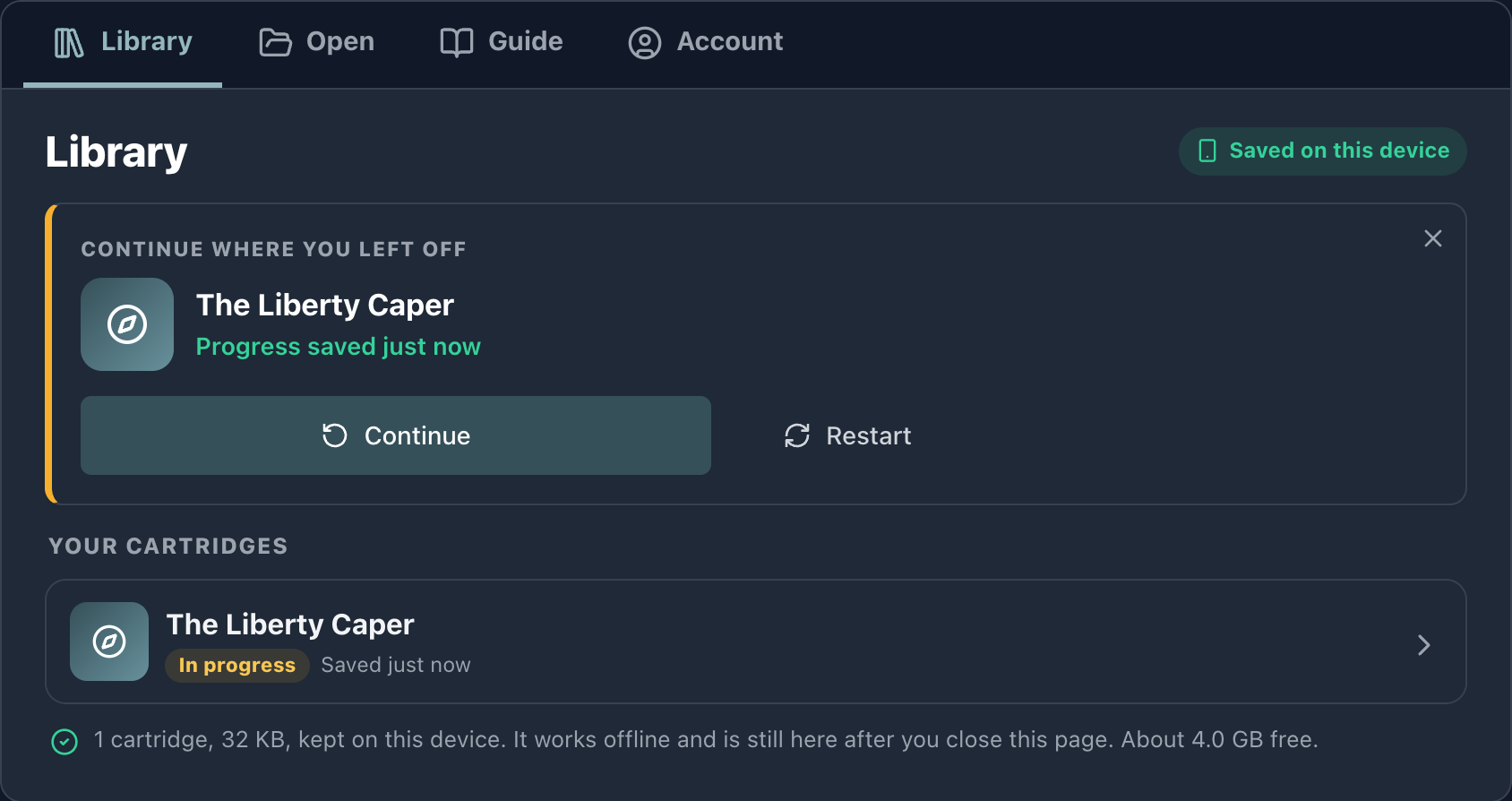Click the Saved just now cartridge label
1512x801 pixels.
[x=396, y=665]
